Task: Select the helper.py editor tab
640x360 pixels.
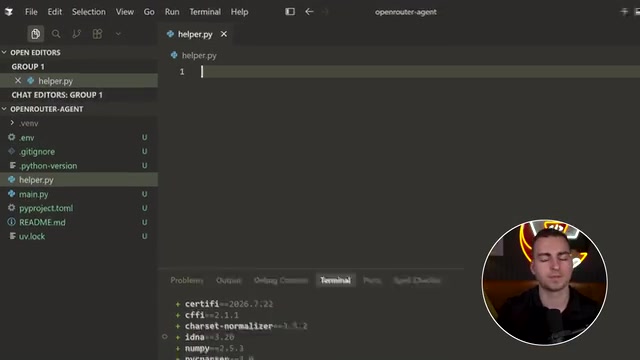Action: [x=195, y=34]
